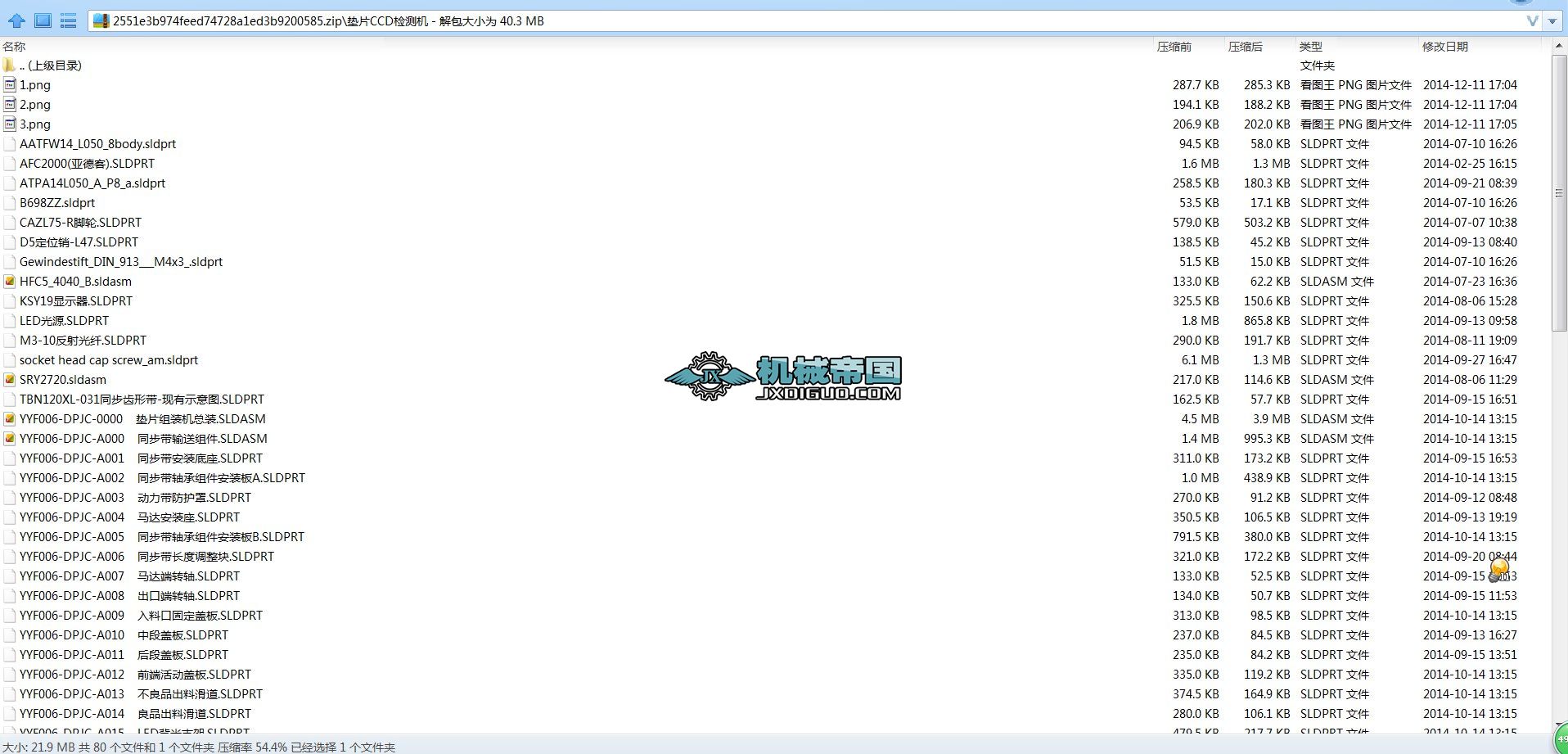The image size is (1568, 754).
Task: Click the CAZL75-R脚轮.SLDPRT file icon
Action: [x=10, y=223]
